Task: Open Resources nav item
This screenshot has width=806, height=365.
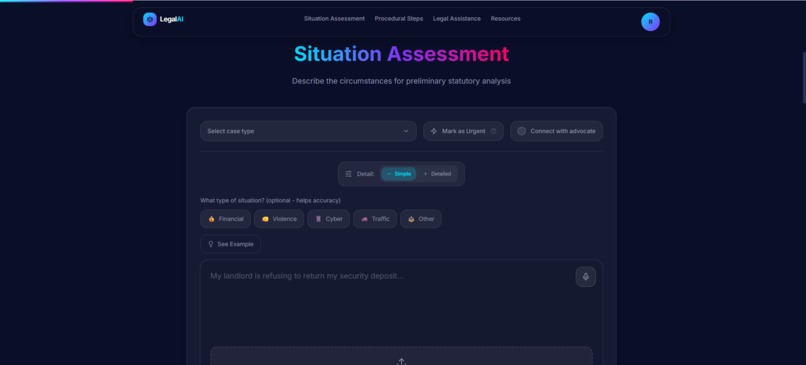Action: pyautogui.click(x=505, y=19)
